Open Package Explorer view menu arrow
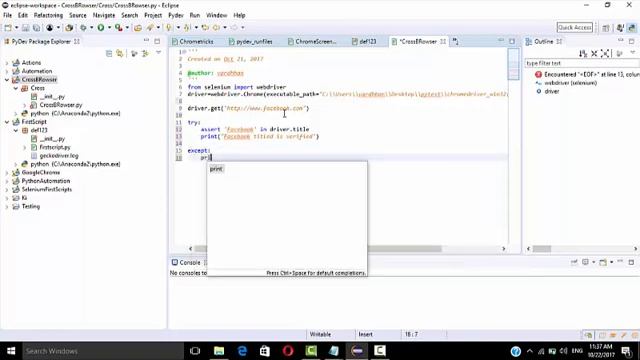The width and height of the screenshot is (640, 360). coord(158,53)
